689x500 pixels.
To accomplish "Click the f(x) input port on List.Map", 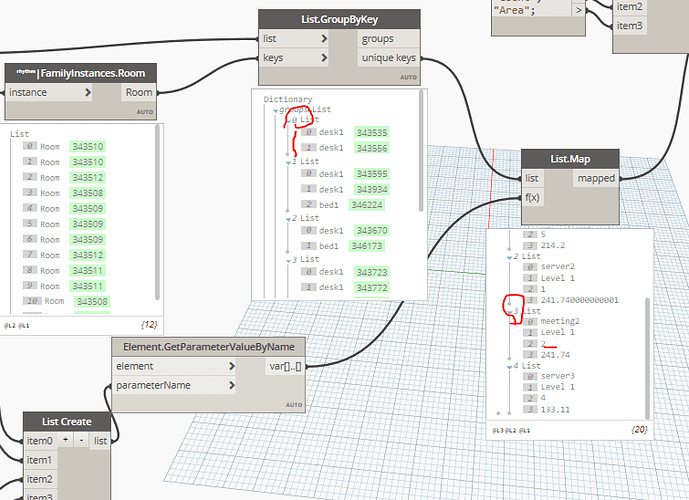I will point(532,198).
